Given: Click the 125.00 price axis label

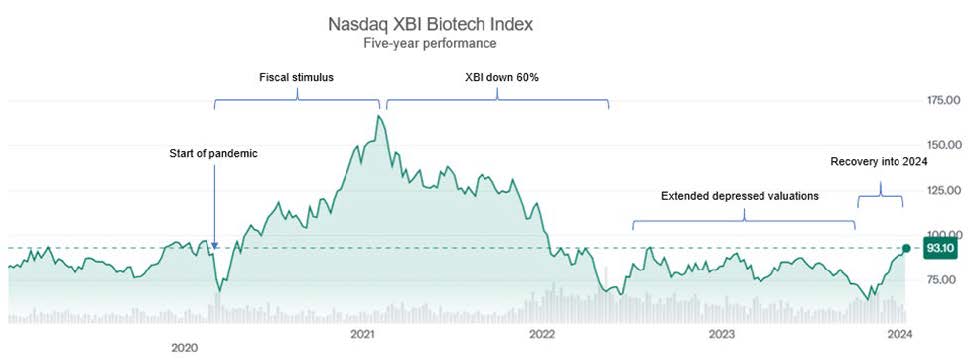Looking at the screenshot, I should tap(943, 190).
